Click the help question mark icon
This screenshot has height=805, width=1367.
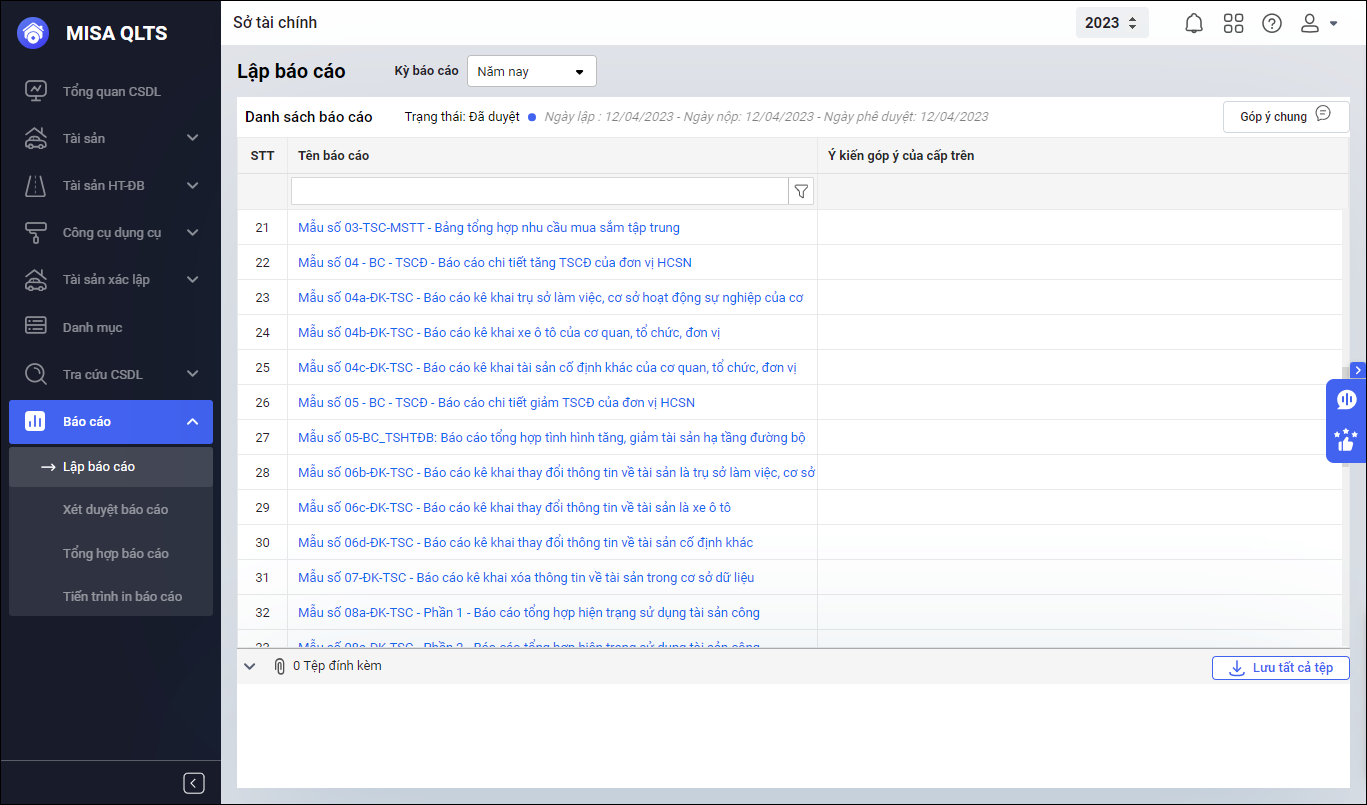click(1271, 23)
